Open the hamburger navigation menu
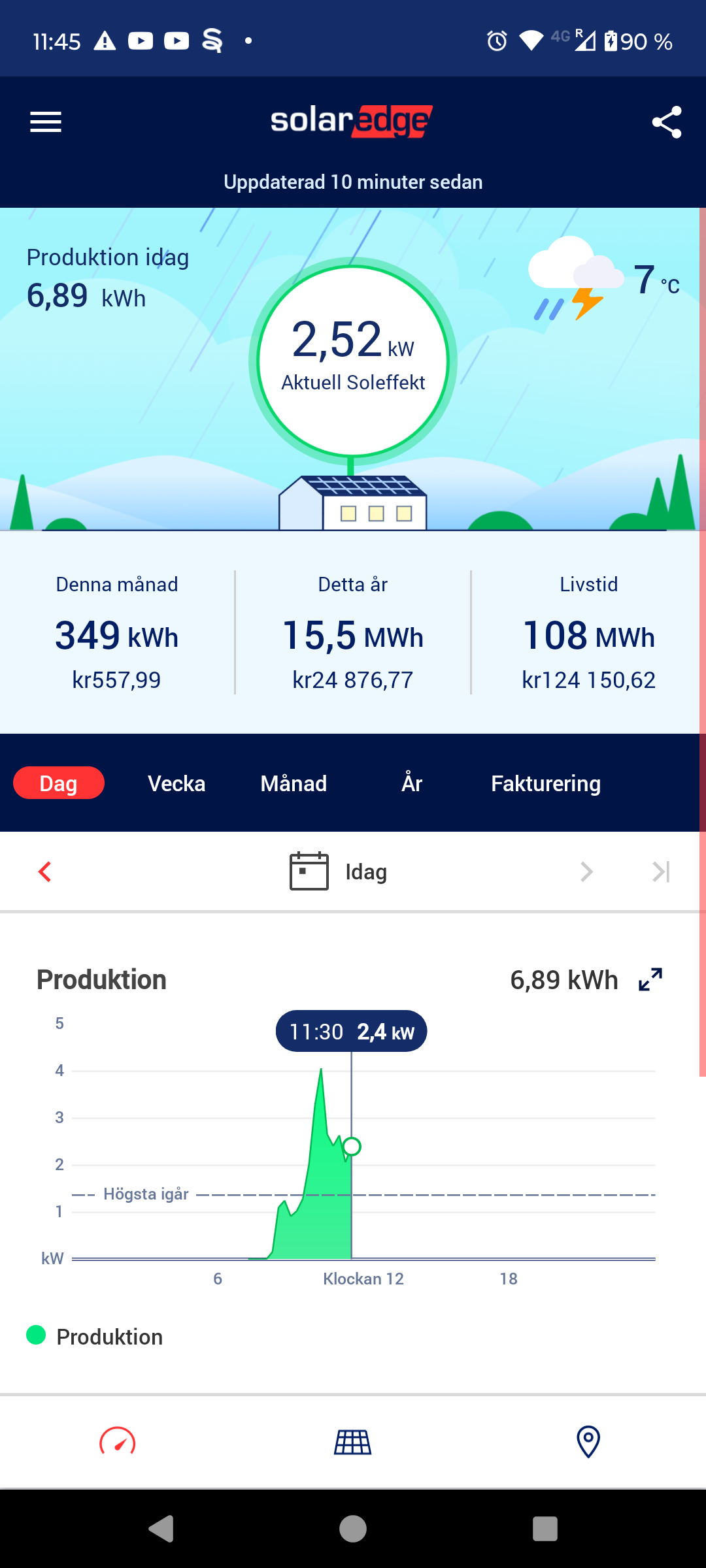 click(46, 122)
